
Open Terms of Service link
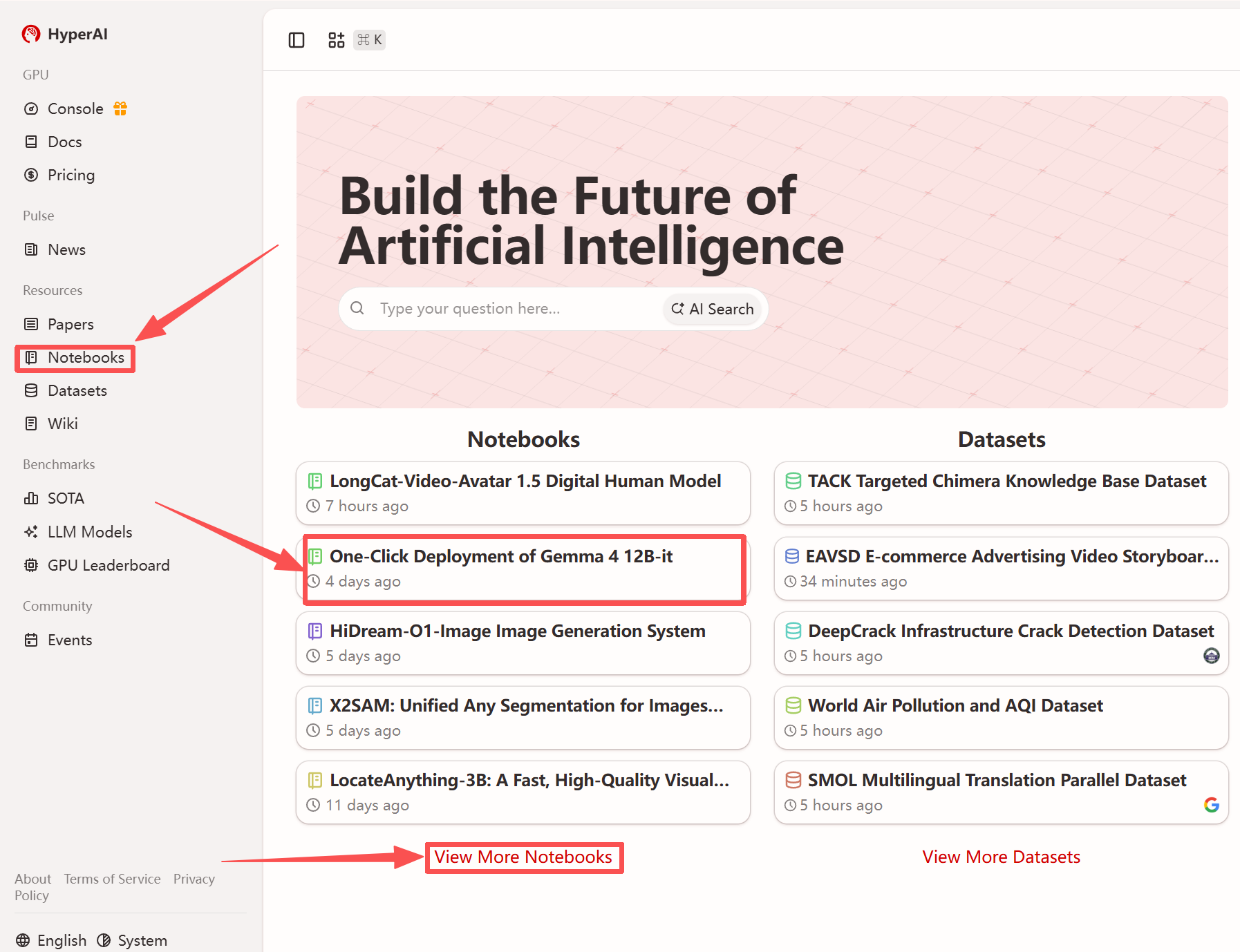[x=113, y=879]
